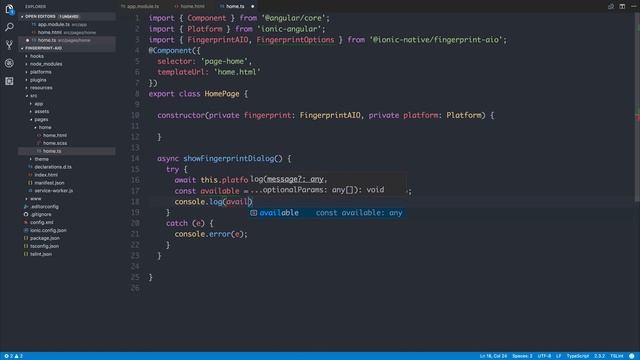Viewport: 640px width, 360px height.
Task: Click the errors and warnings status indicator
Action: [13, 356]
